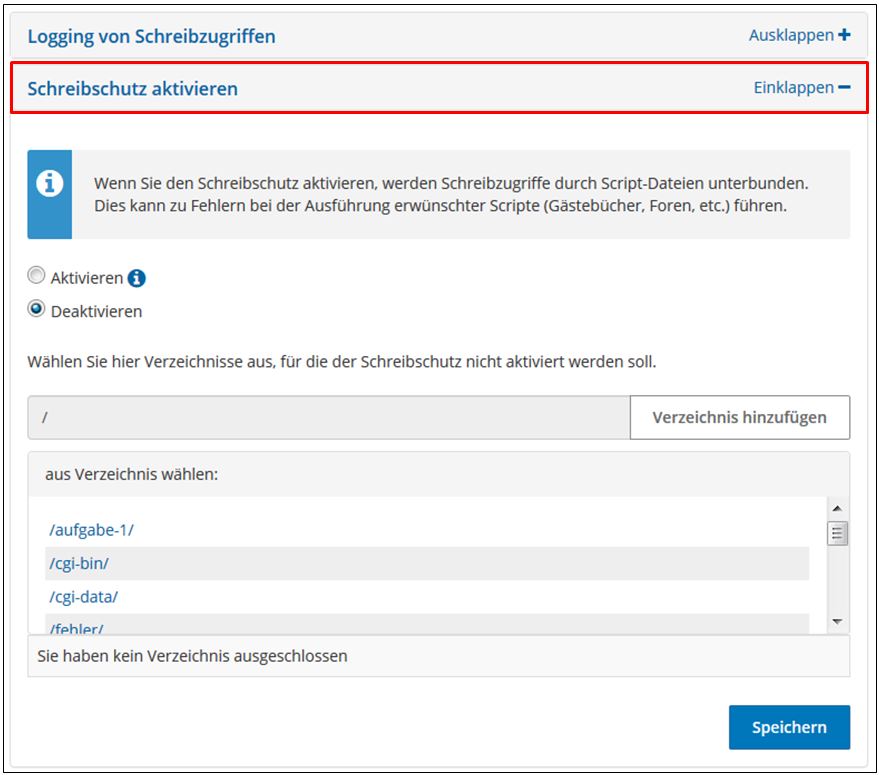
Task: Click the Verzeichnis hinzufügen button
Action: pyautogui.click(x=739, y=417)
